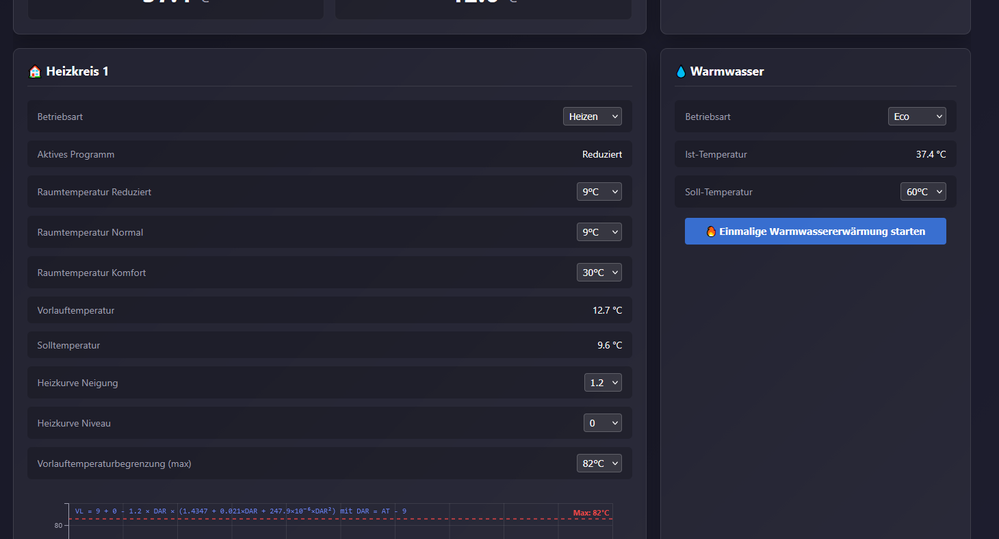Image resolution: width=999 pixels, height=539 pixels.
Task: Open the Heizkurve Neigung dropdown
Action: point(603,383)
